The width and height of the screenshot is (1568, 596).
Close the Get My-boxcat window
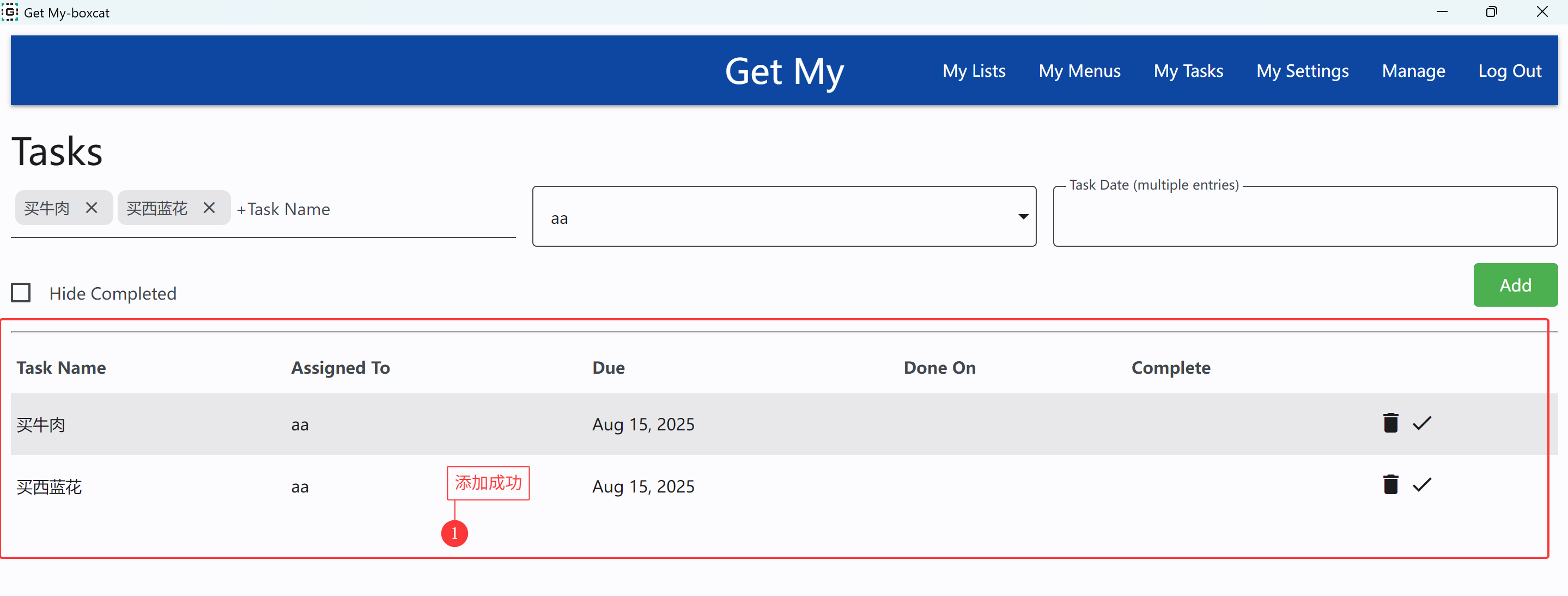pos(1542,11)
